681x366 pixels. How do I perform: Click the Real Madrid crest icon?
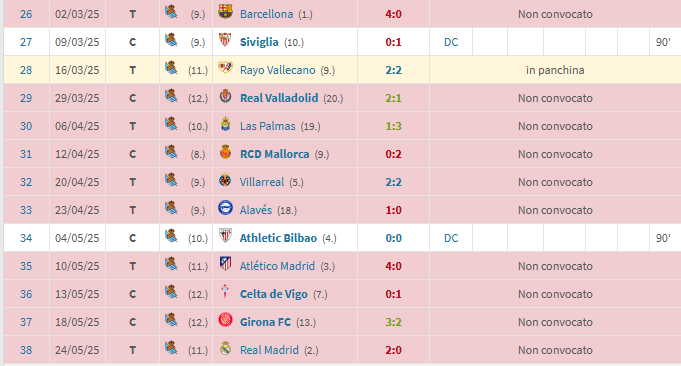pos(225,348)
